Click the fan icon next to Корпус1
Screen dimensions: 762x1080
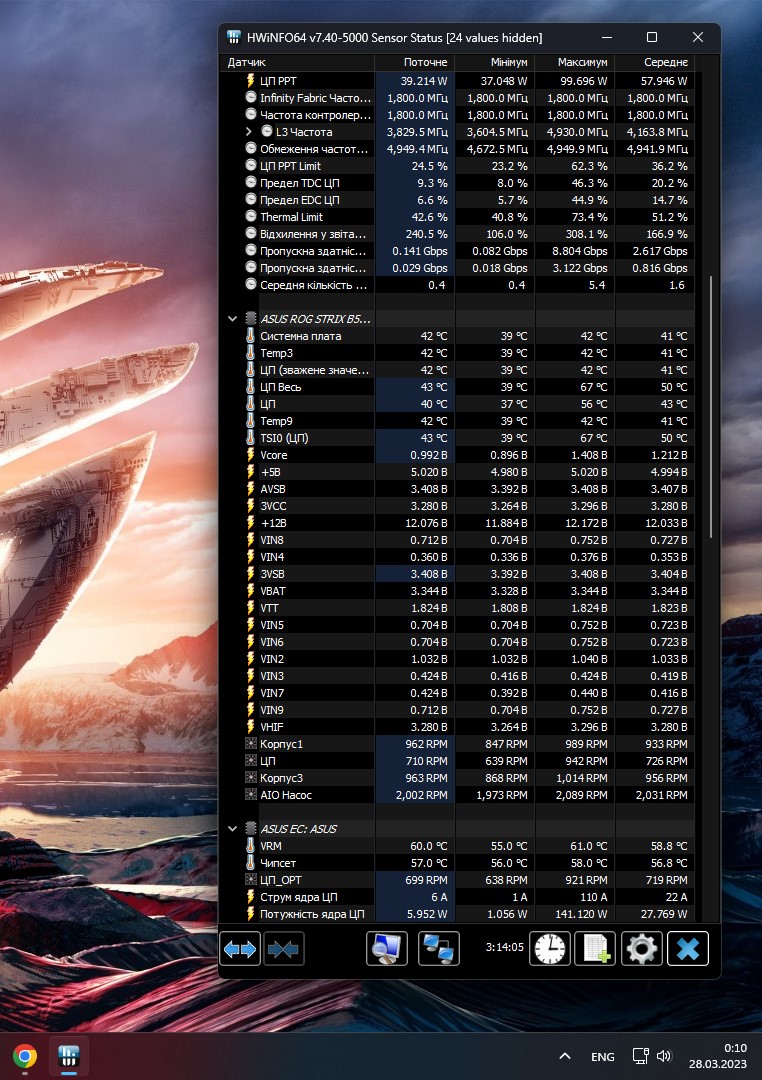(251, 743)
